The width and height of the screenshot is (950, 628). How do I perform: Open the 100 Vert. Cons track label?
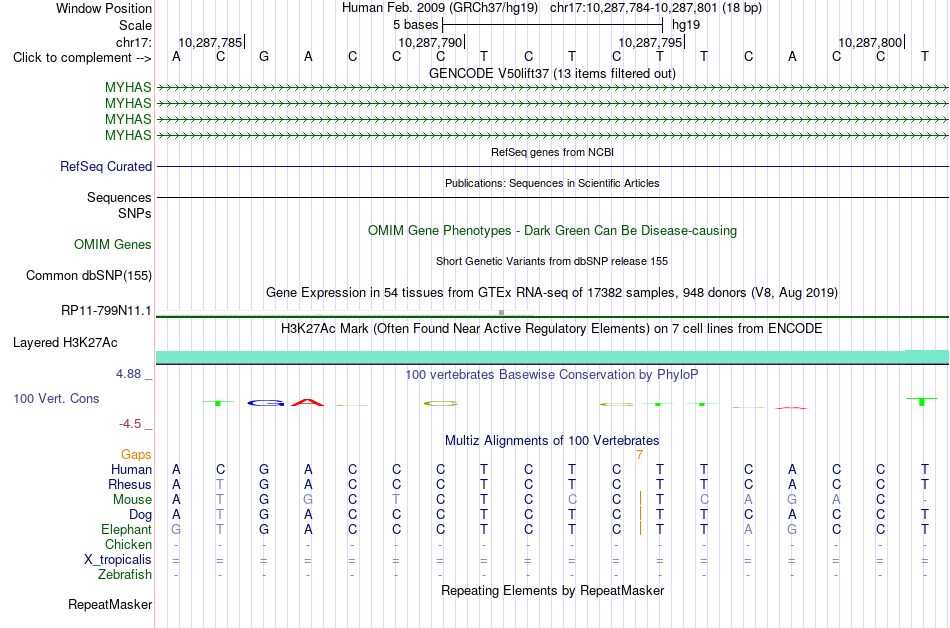56,398
